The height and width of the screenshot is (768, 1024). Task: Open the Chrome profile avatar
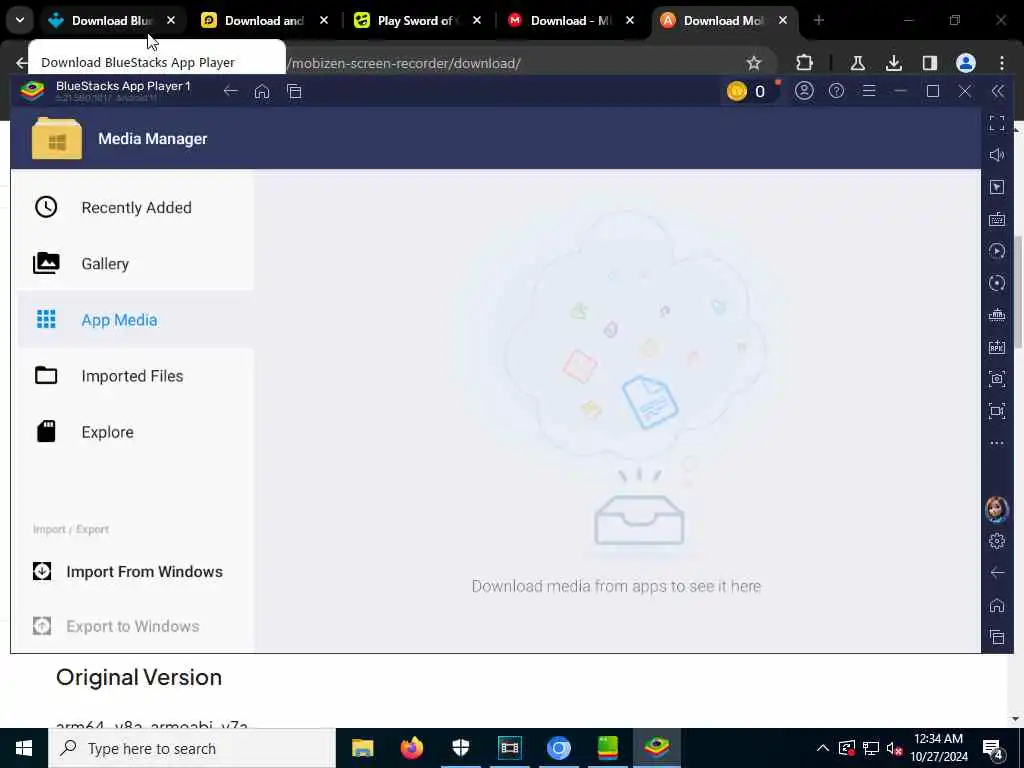[965, 63]
